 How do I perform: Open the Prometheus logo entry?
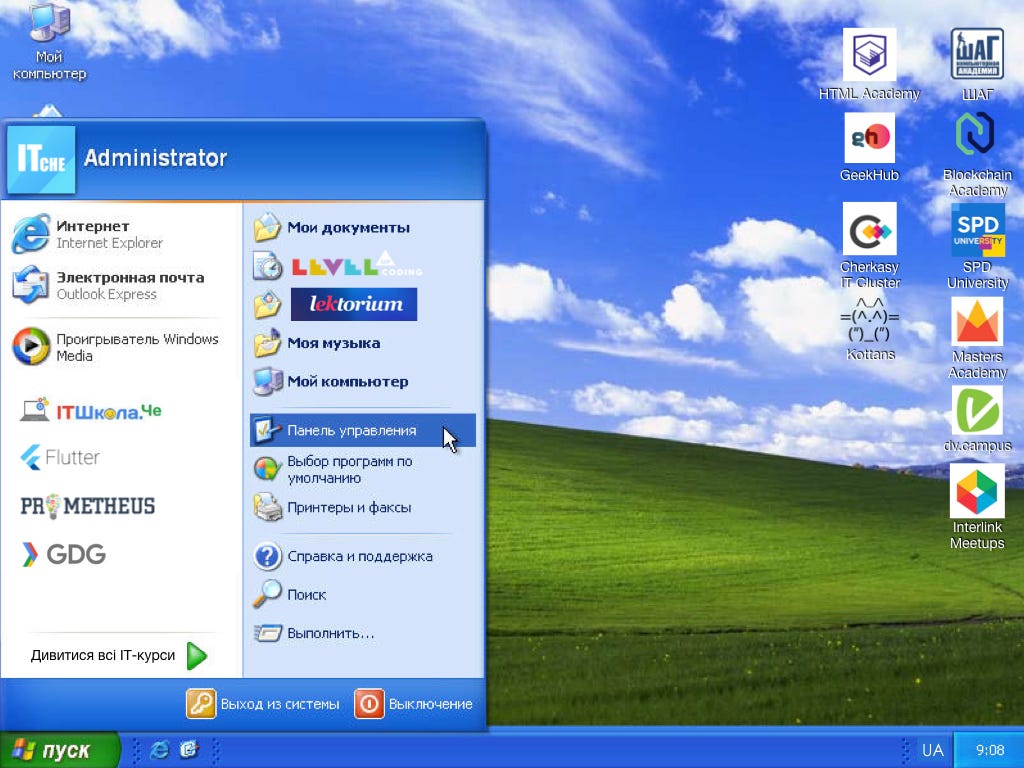[x=88, y=506]
